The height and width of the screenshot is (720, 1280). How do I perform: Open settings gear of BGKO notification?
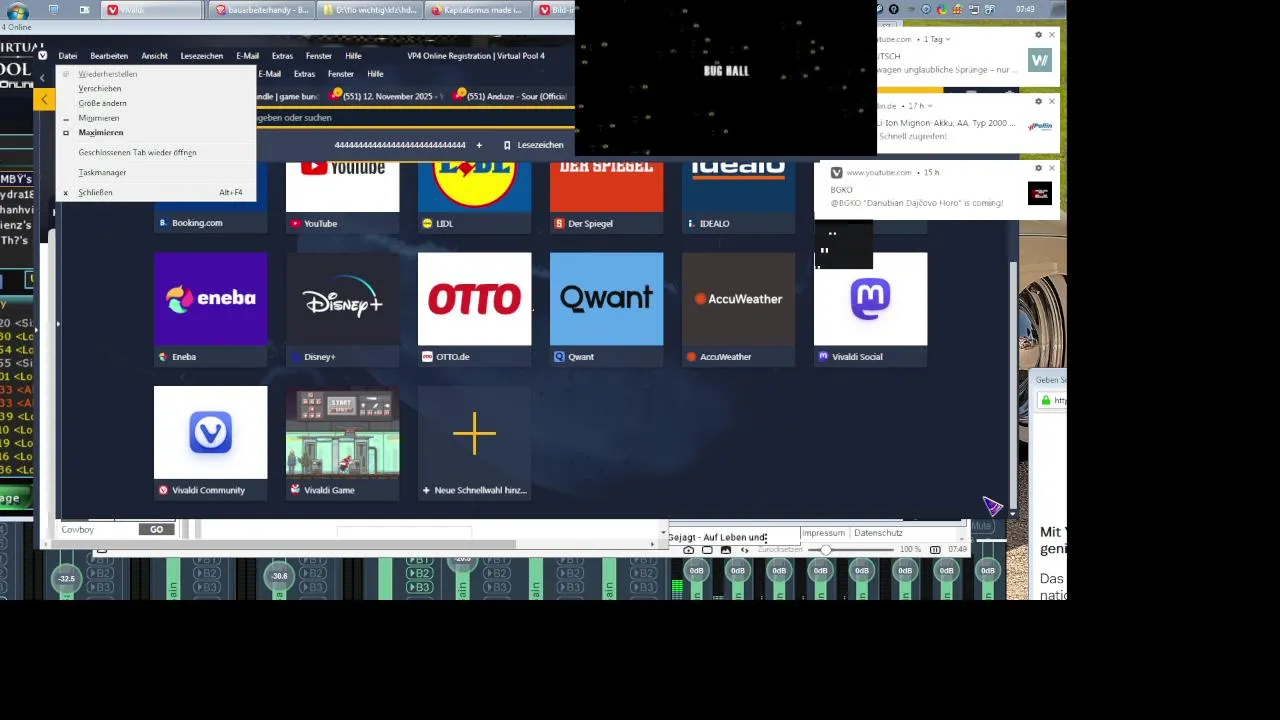pyautogui.click(x=1038, y=168)
